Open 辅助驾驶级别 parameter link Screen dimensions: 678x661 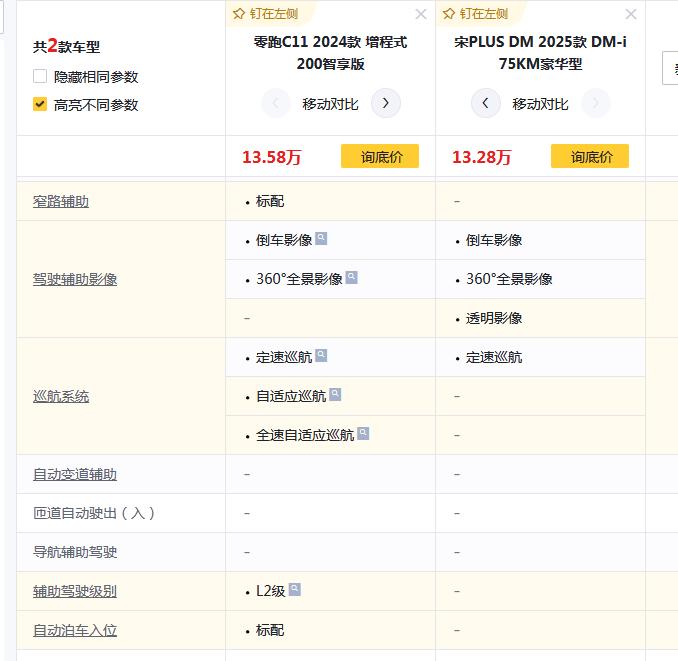point(75,591)
